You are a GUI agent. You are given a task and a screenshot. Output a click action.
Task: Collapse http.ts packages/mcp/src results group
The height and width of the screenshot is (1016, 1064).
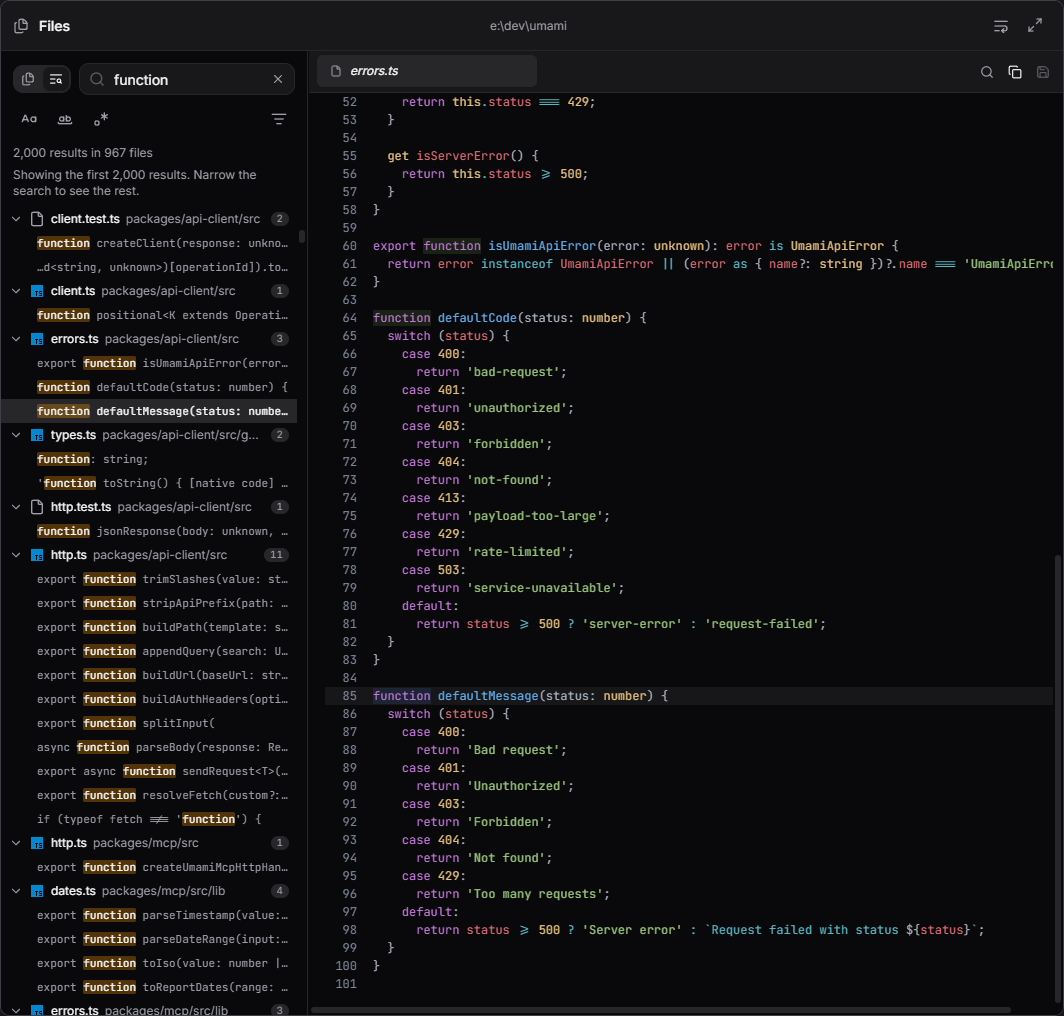tap(16, 842)
